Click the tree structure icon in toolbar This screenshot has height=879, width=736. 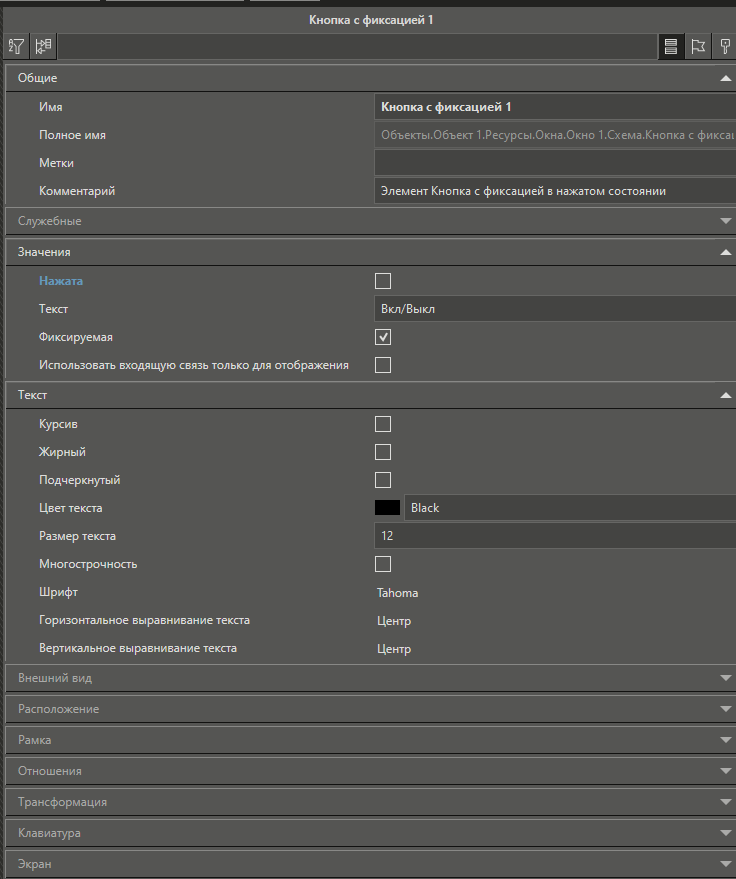pyautogui.click(x=43, y=46)
